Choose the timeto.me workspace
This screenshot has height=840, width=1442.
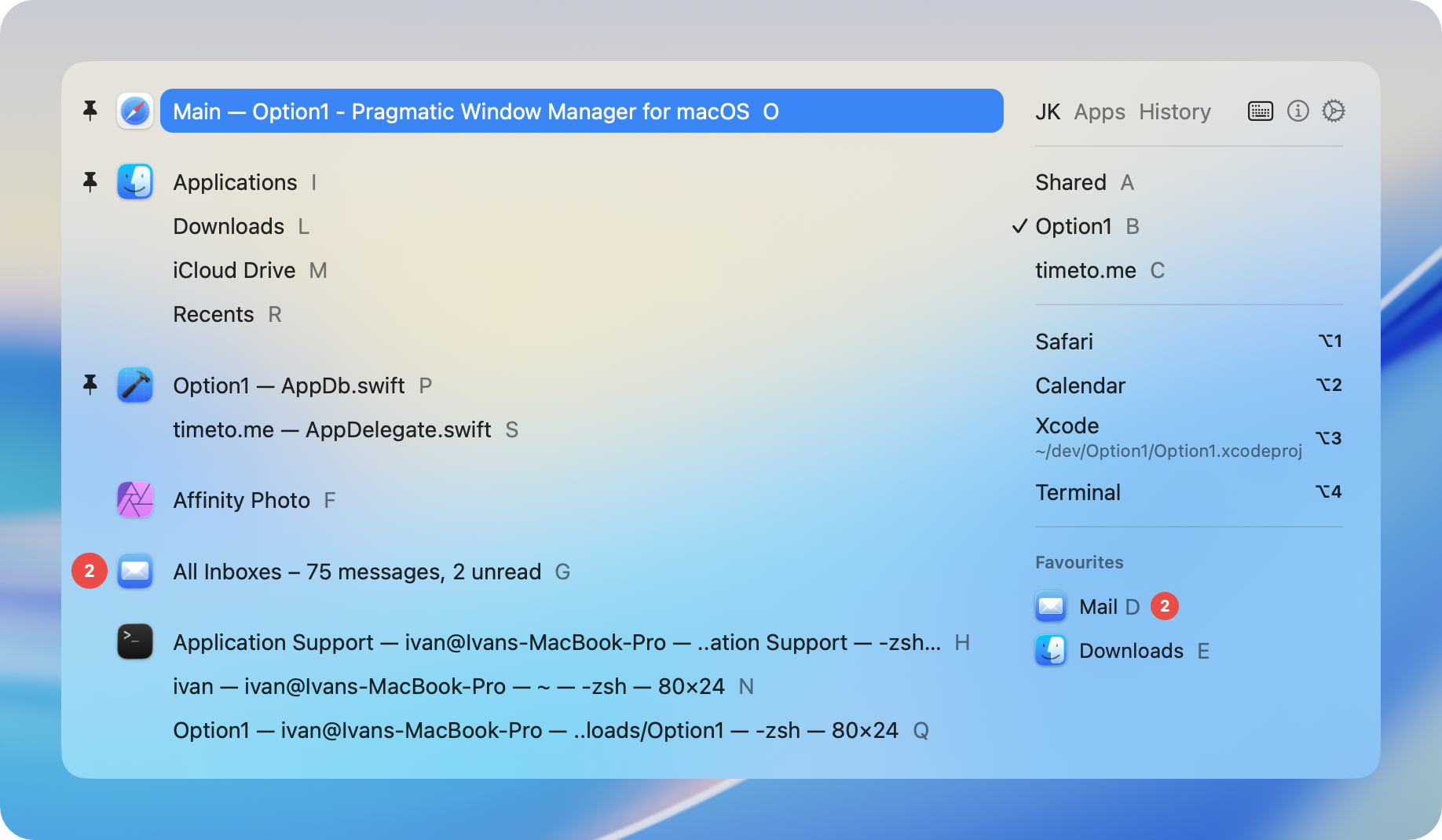[x=1085, y=271]
